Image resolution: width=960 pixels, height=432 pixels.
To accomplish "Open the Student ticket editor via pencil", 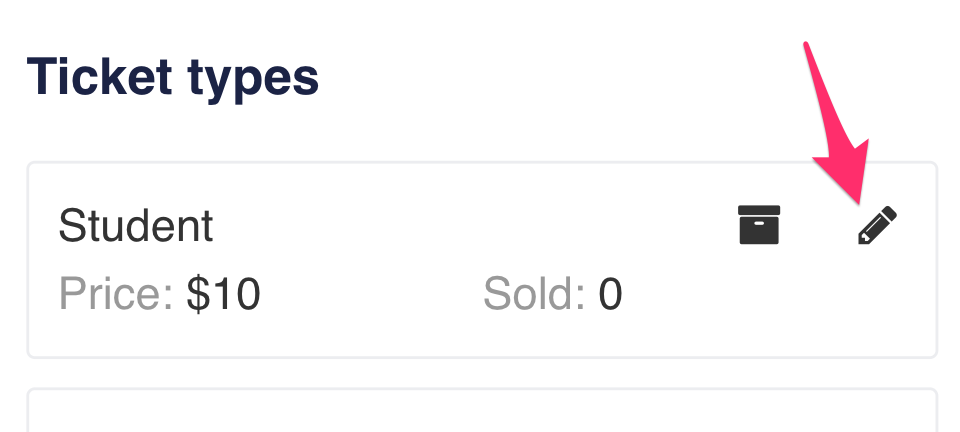I will pyautogui.click(x=878, y=226).
